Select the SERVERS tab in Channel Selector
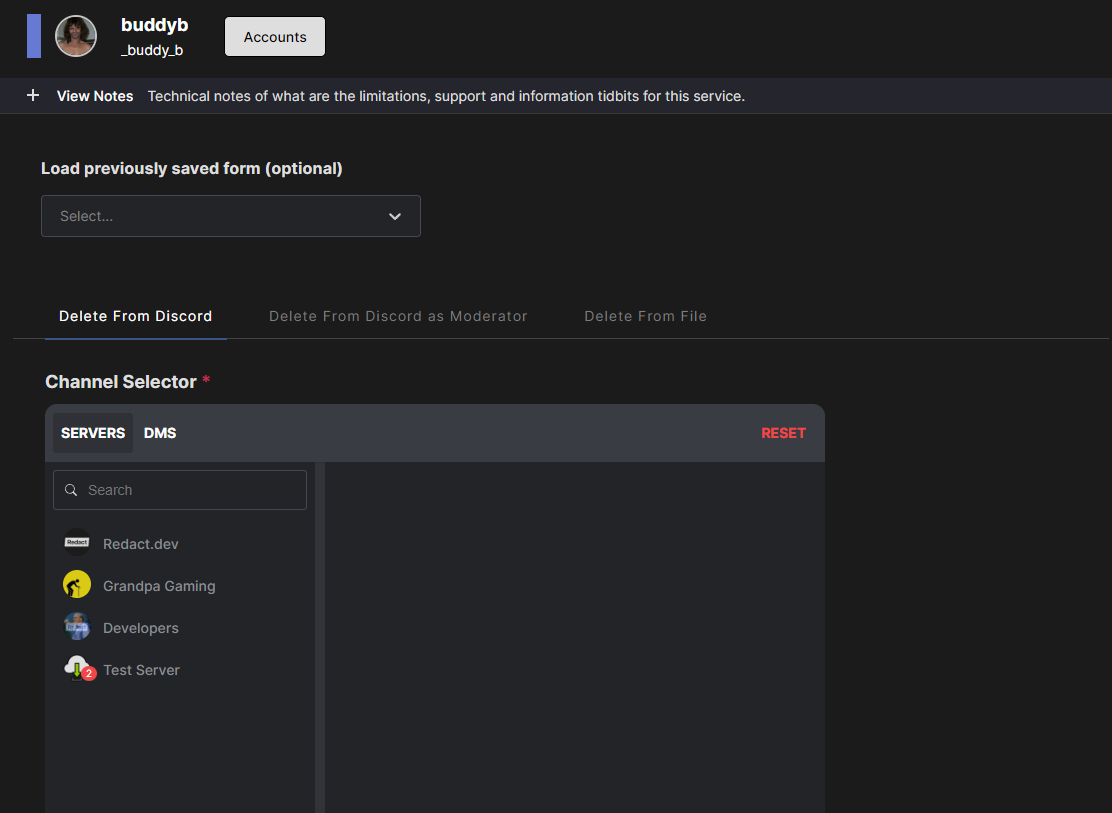Viewport: 1112px width, 813px height. point(93,433)
